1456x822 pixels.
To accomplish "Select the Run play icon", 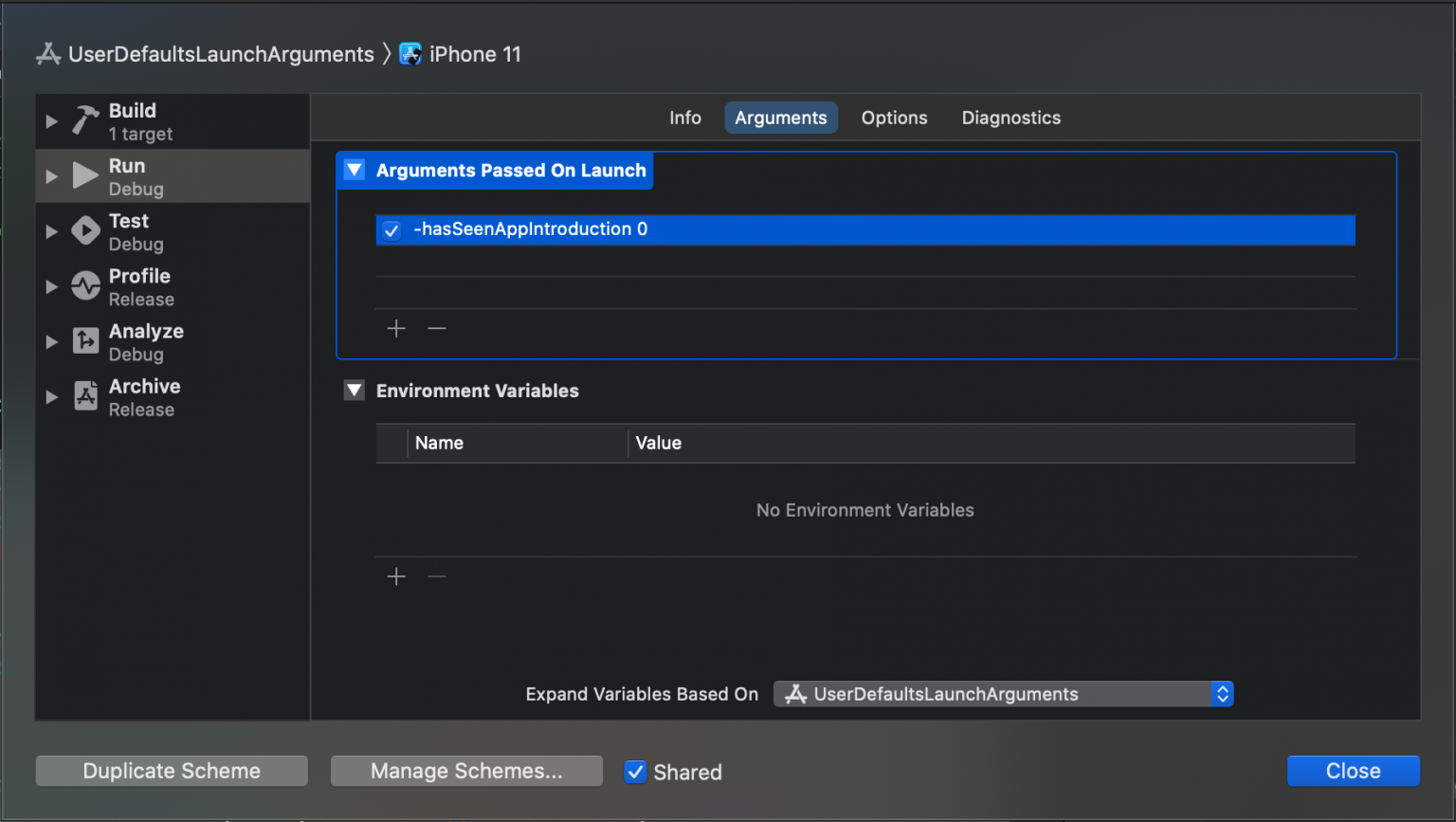I will pyautogui.click(x=84, y=175).
